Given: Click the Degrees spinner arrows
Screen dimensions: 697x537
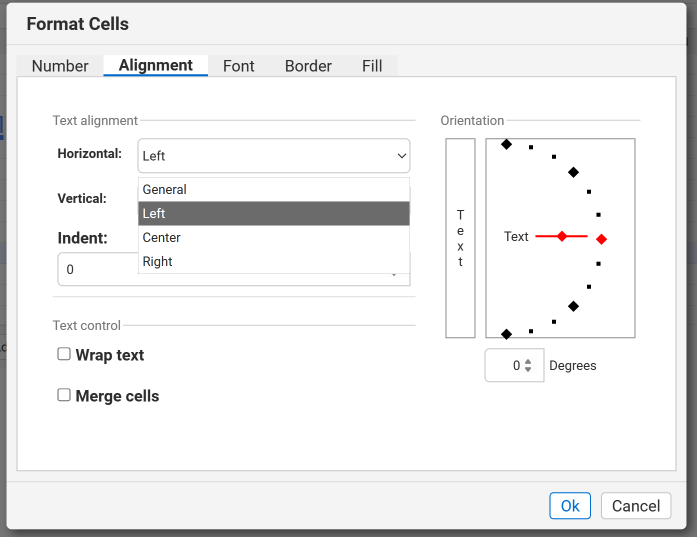Looking at the screenshot, I should tap(529, 366).
